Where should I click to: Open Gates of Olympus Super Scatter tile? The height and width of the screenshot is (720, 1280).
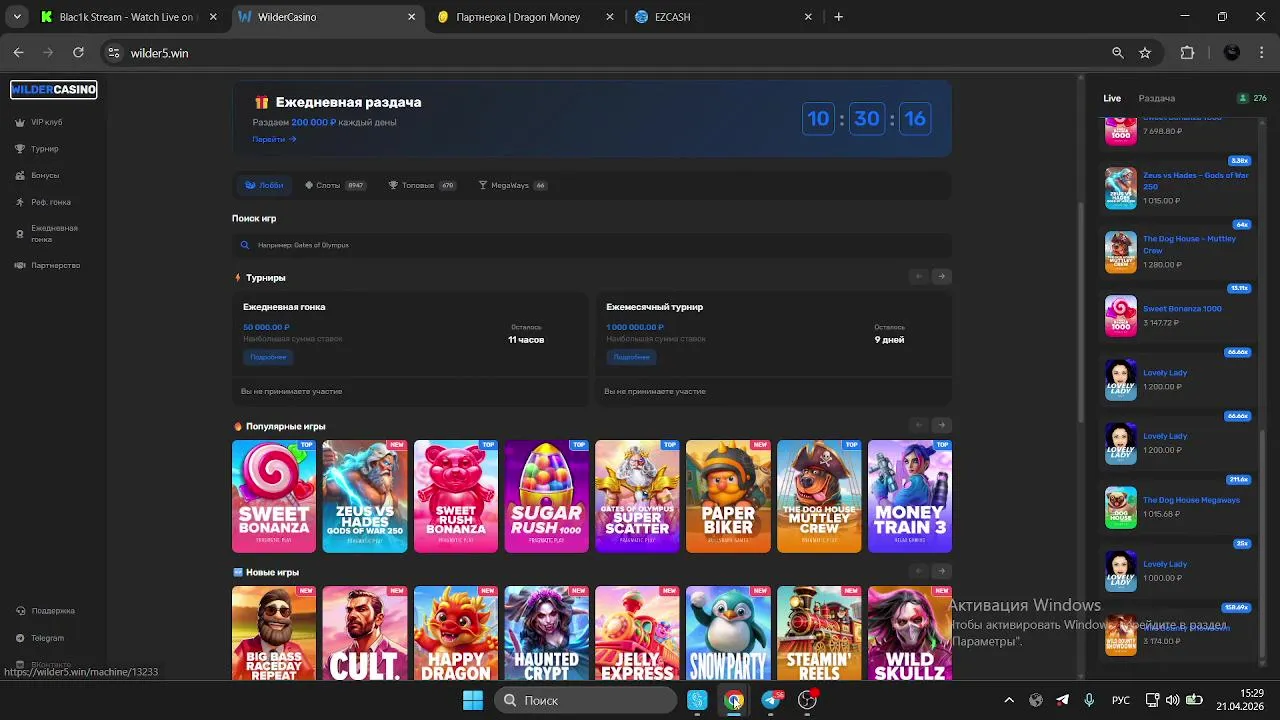(x=637, y=496)
